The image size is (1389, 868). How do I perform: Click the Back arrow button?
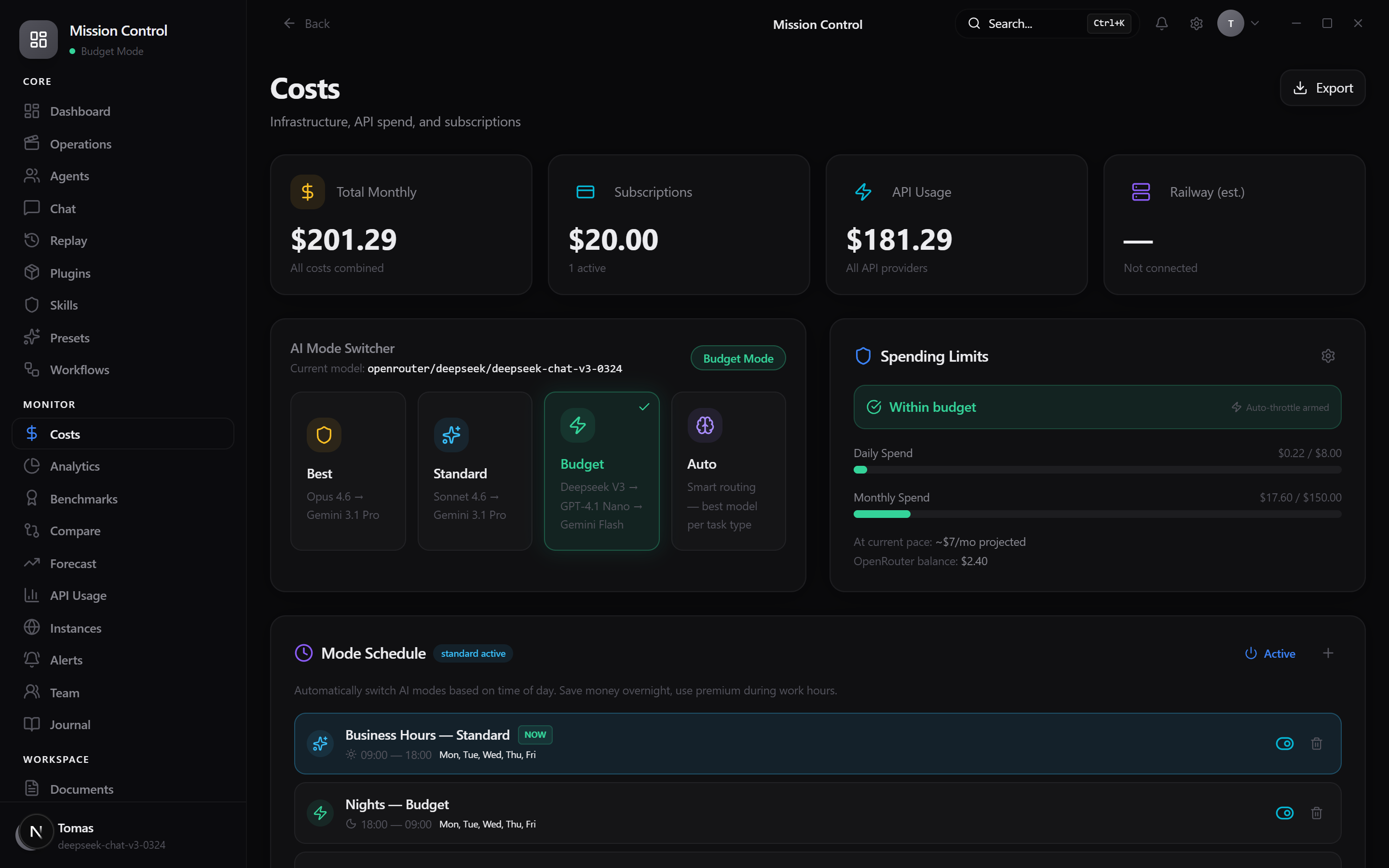coord(307,24)
